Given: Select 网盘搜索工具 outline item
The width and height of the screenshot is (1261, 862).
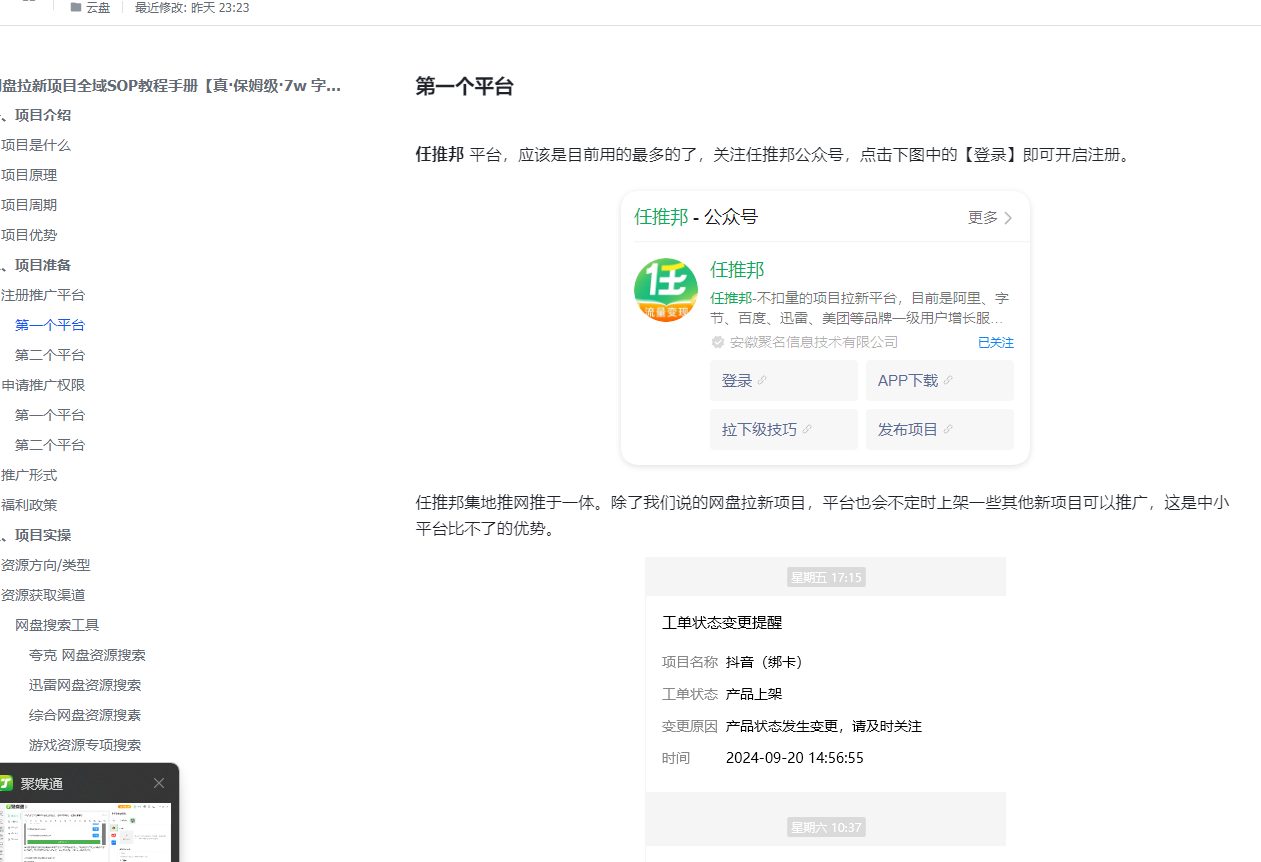Looking at the screenshot, I should pyautogui.click(x=57, y=625).
